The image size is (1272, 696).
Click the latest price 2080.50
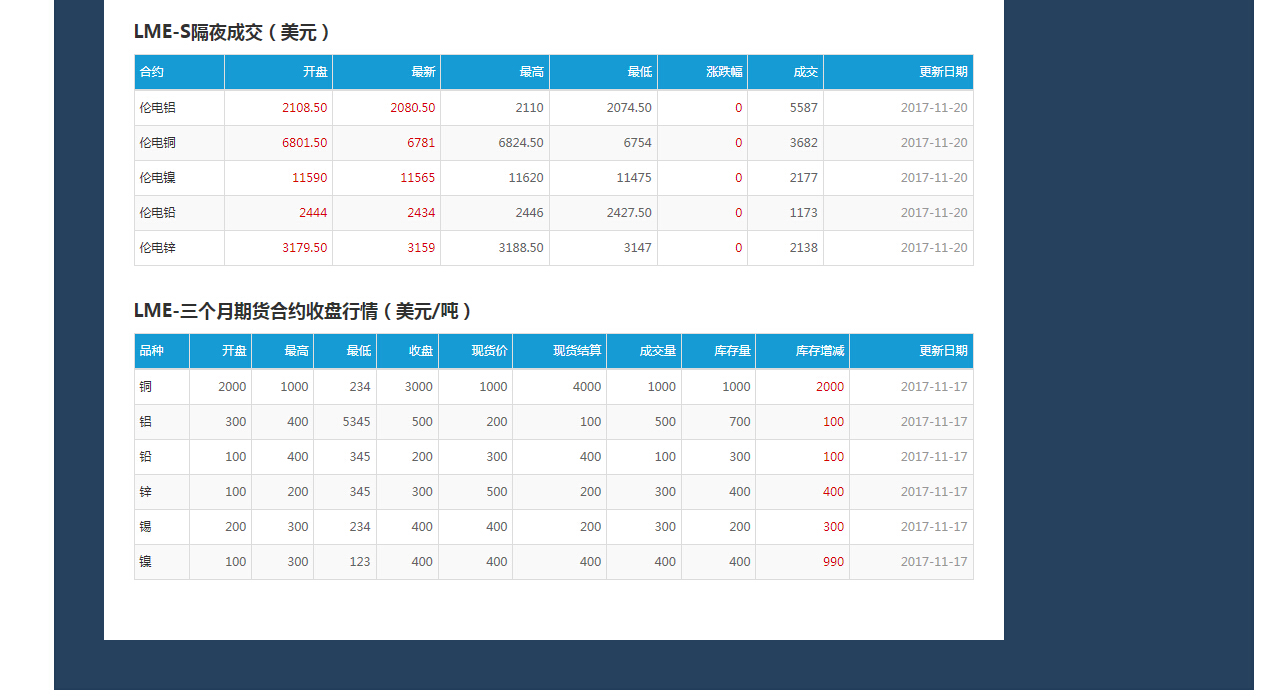tap(413, 107)
